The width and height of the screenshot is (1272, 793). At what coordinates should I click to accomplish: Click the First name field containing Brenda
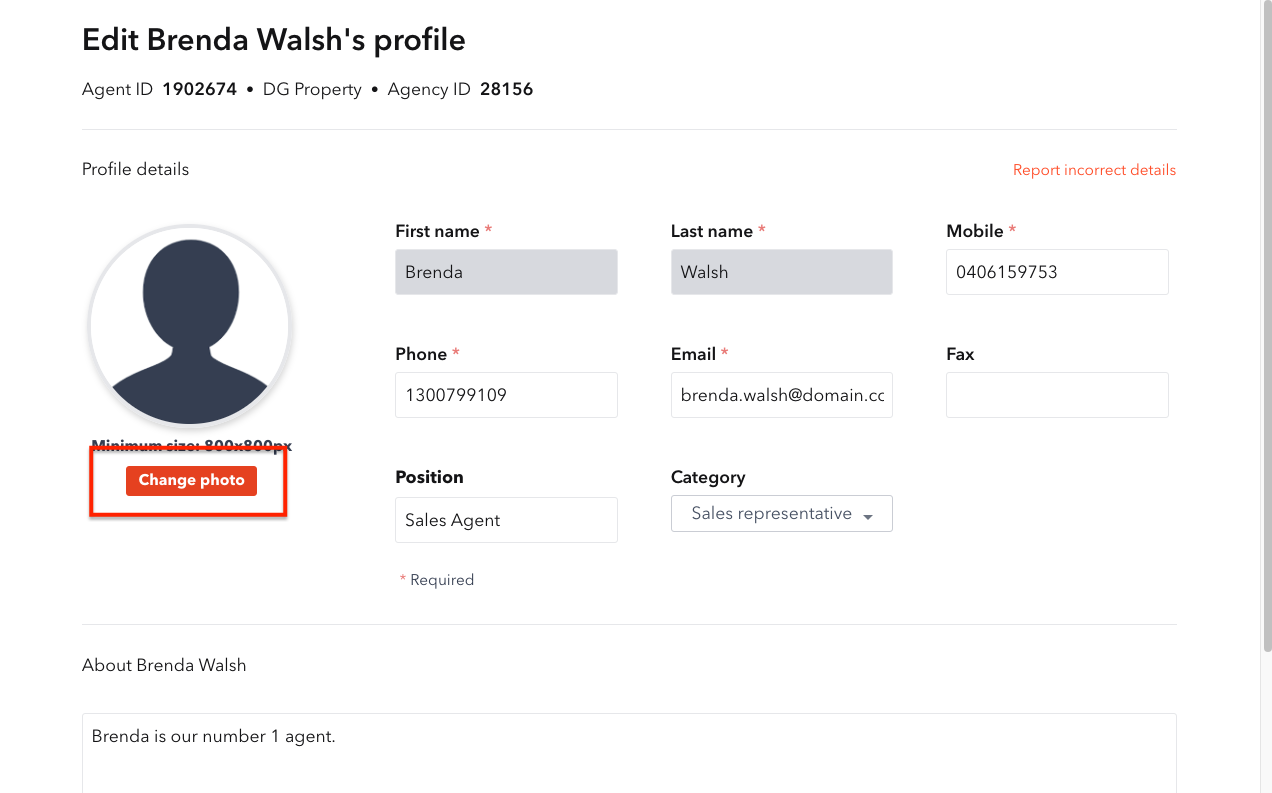(506, 272)
